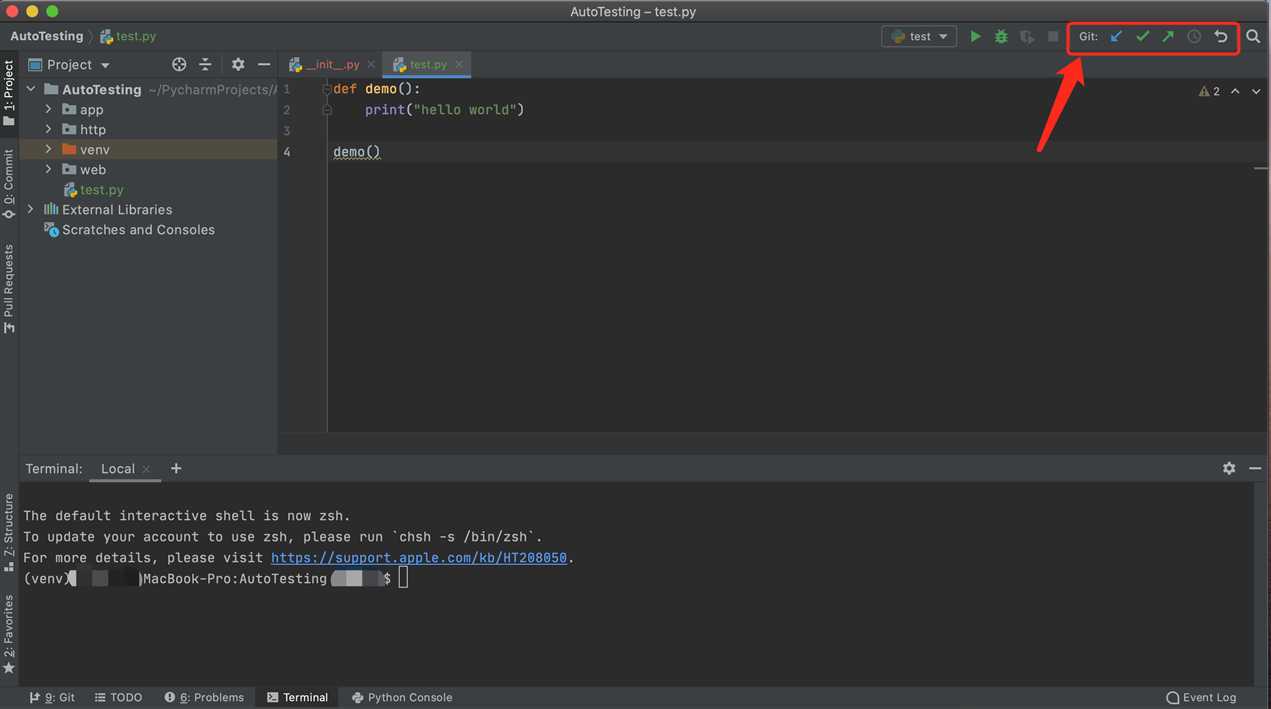Push commits via Git green arrow

(x=1168, y=36)
